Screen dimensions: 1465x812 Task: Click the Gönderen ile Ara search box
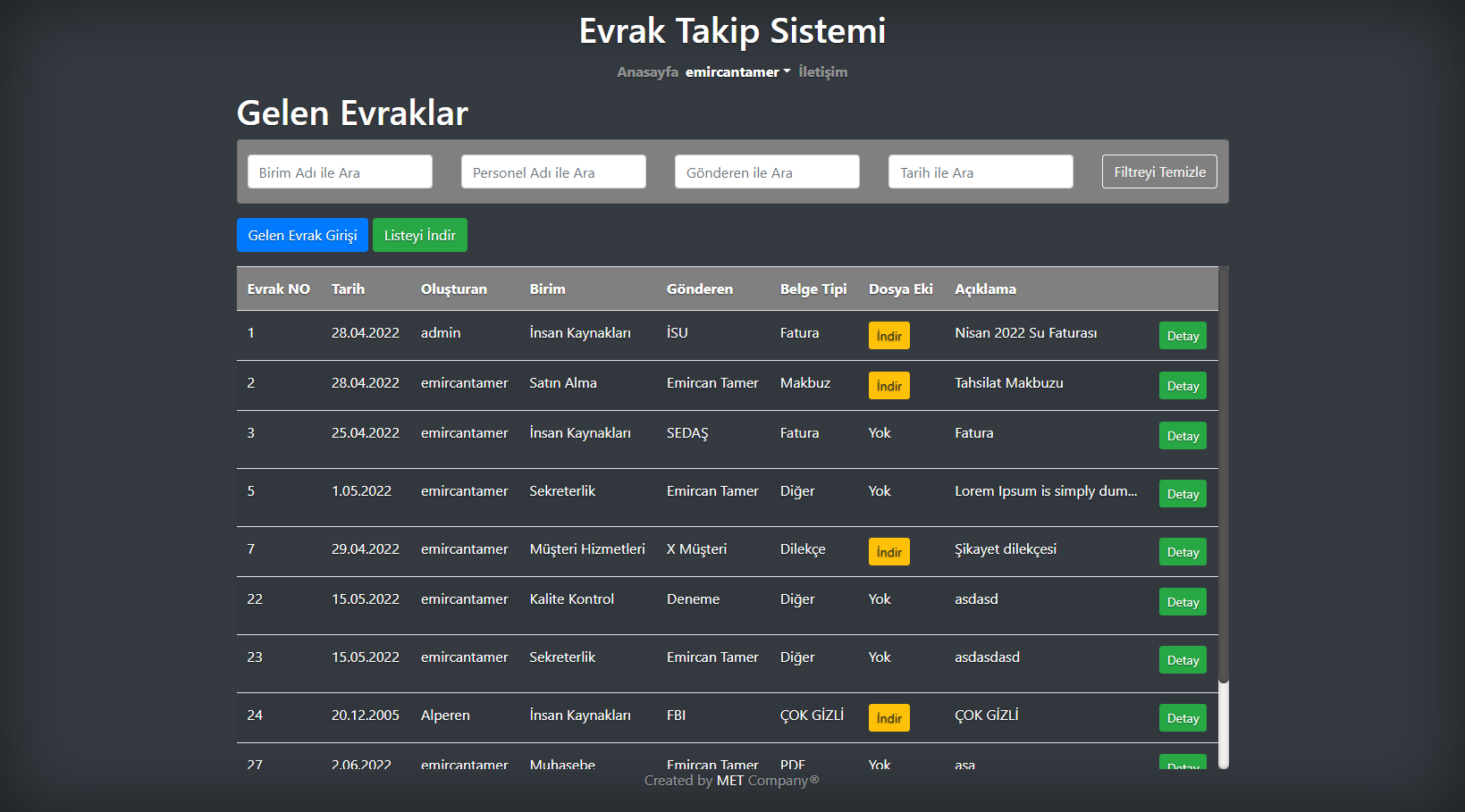pos(766,171)
